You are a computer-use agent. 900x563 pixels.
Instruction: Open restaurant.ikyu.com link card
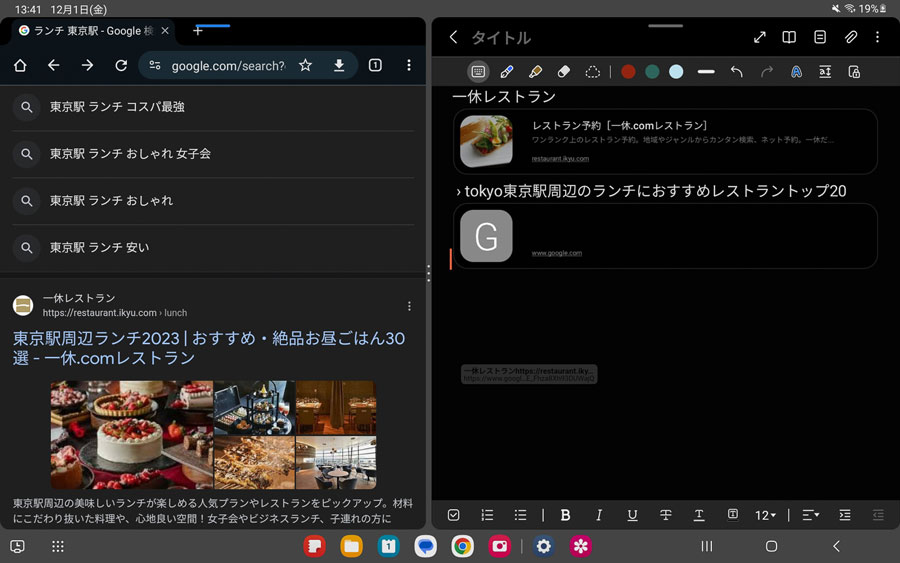pos(665,141)
